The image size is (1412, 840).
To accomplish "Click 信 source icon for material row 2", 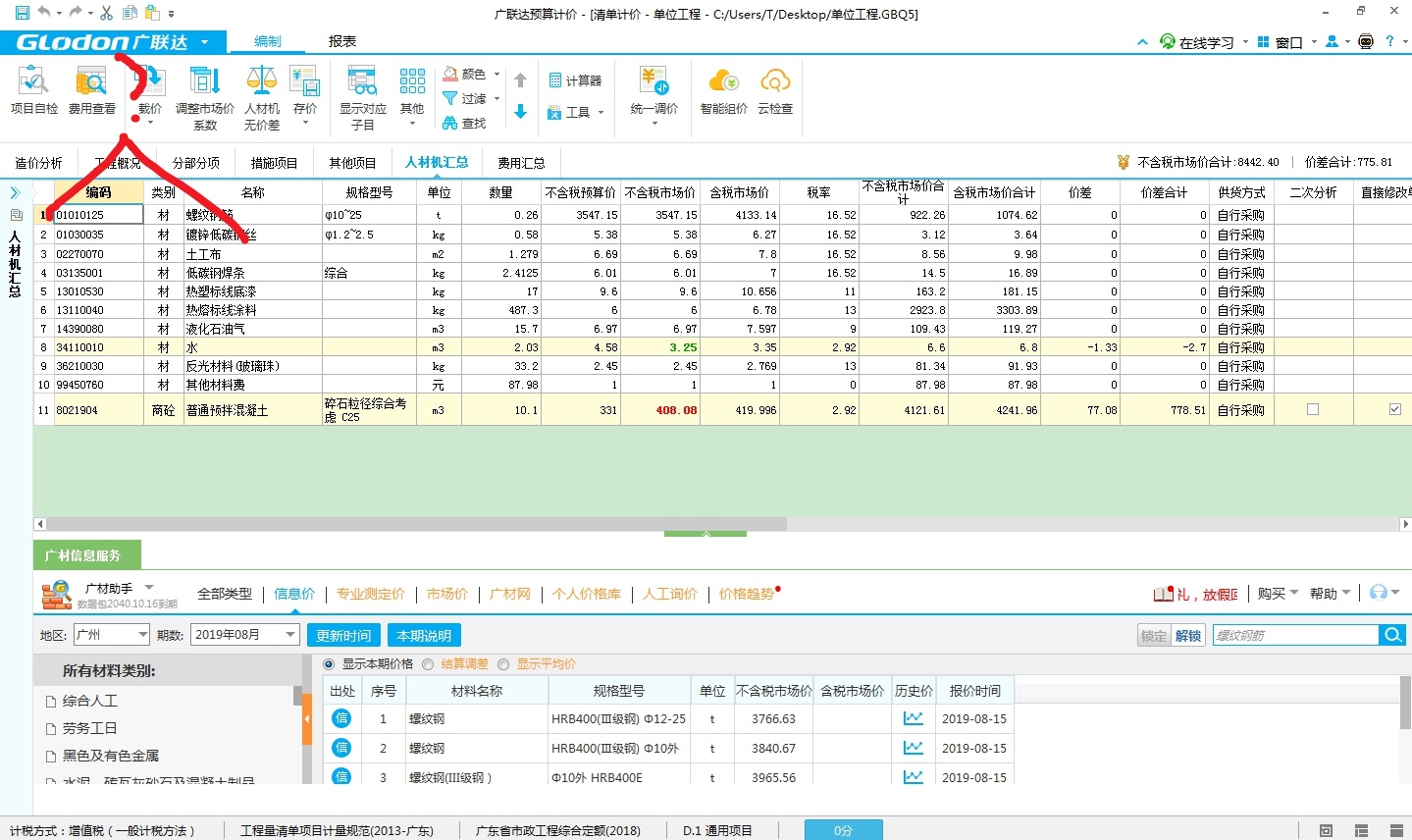I will (x=341, y=748).
